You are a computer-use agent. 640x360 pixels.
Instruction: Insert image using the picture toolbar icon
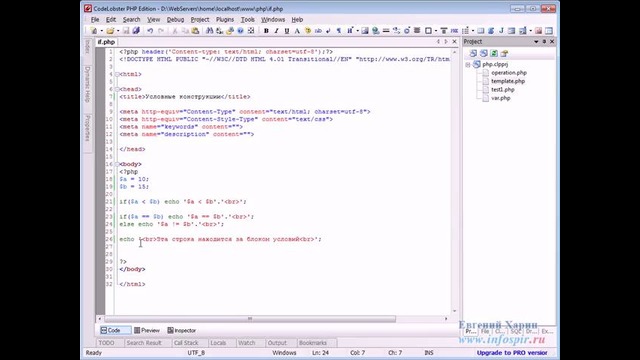[365, 31]
